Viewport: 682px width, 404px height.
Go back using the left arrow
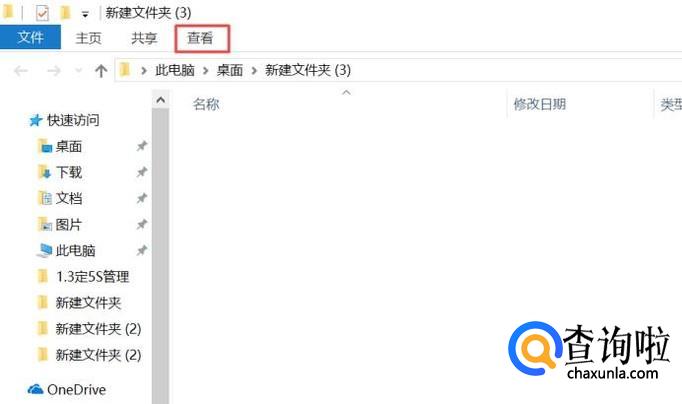pyautogui.click(x=20, y=70)
